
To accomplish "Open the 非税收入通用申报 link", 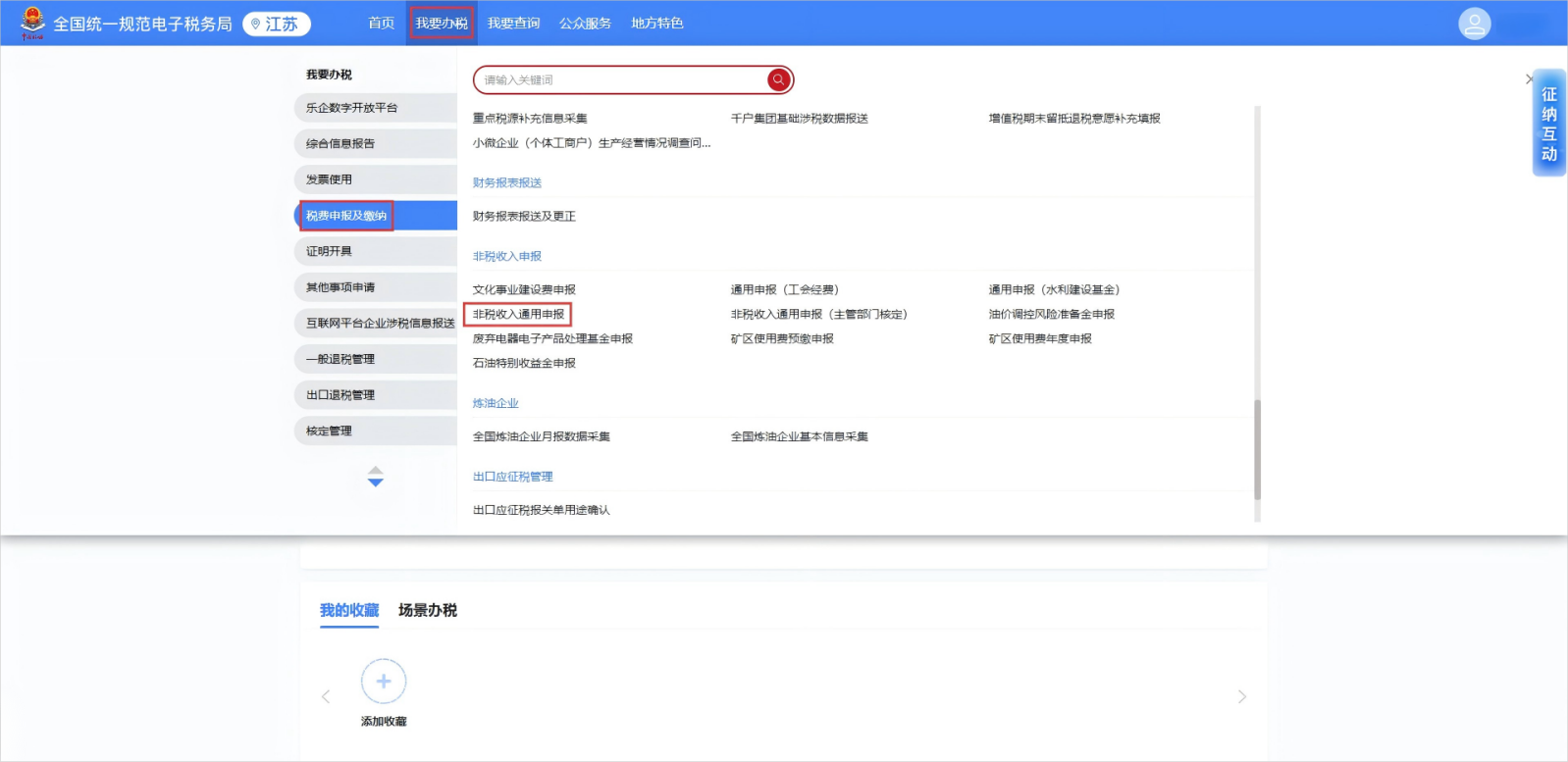I will (x=518, y=314).
